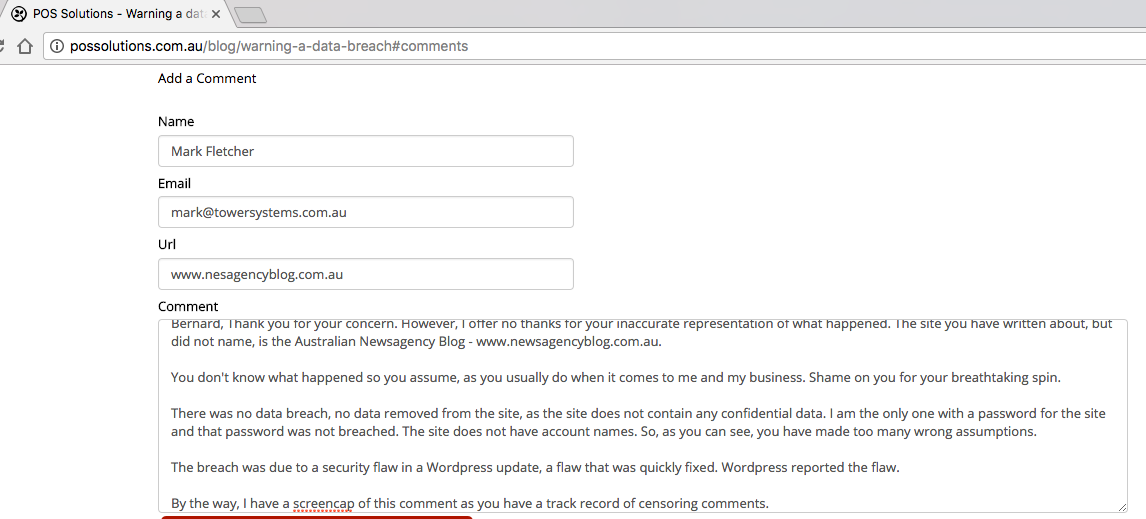
Task: Click the Email input field
Action: point(365,212)
